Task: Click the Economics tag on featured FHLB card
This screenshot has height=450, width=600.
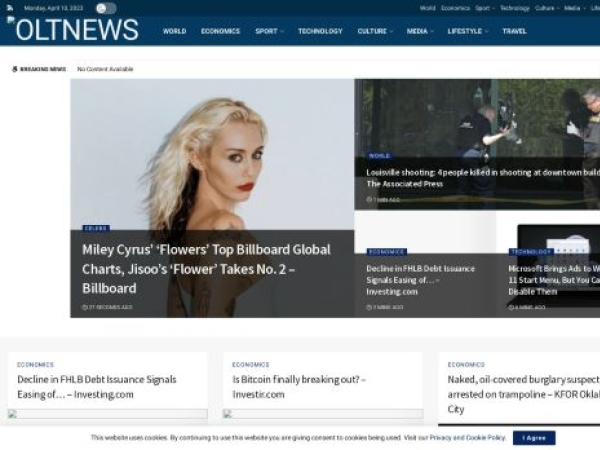Action: 386,252
